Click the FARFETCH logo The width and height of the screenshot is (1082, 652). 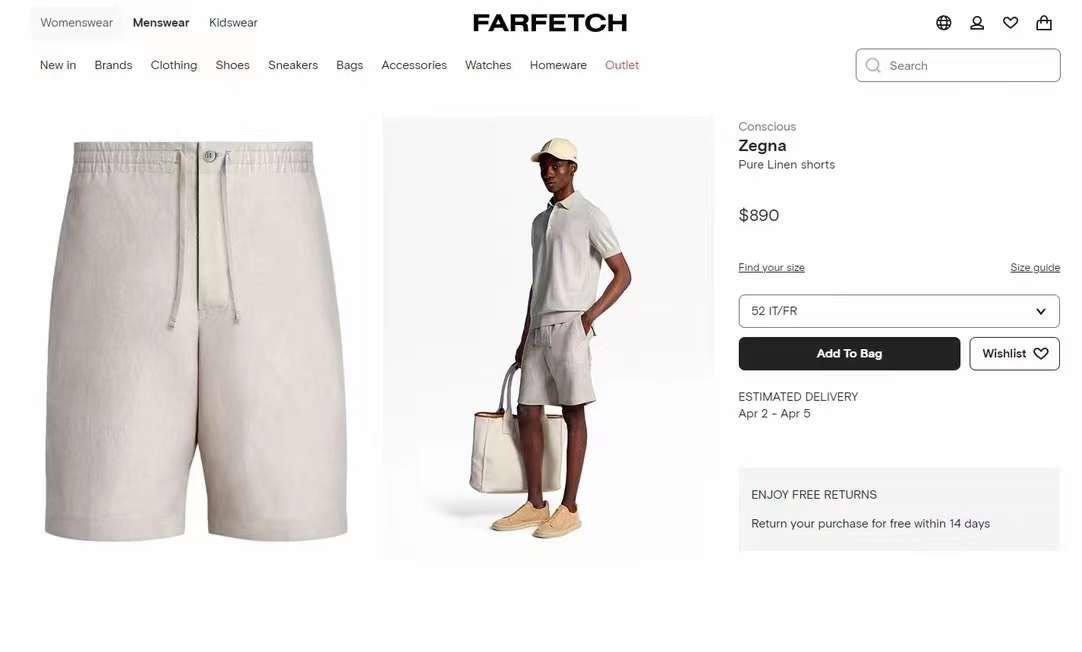click(x=550, y=23)
